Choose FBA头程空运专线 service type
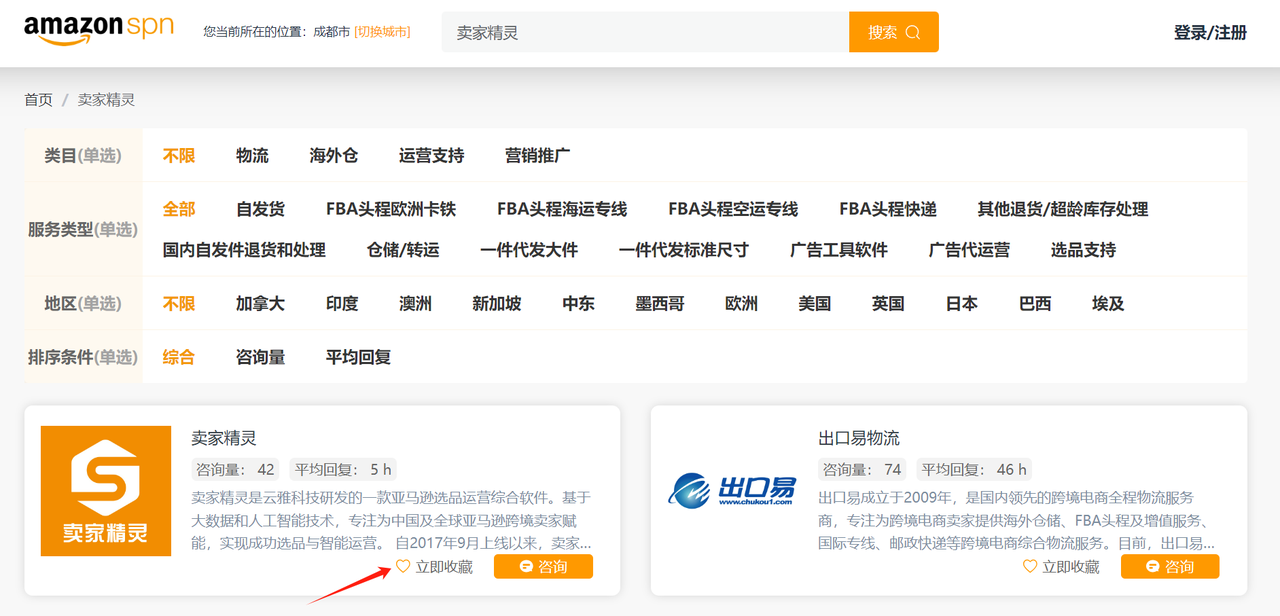This screenshot has height=616, width=1280. pos(733,210)
